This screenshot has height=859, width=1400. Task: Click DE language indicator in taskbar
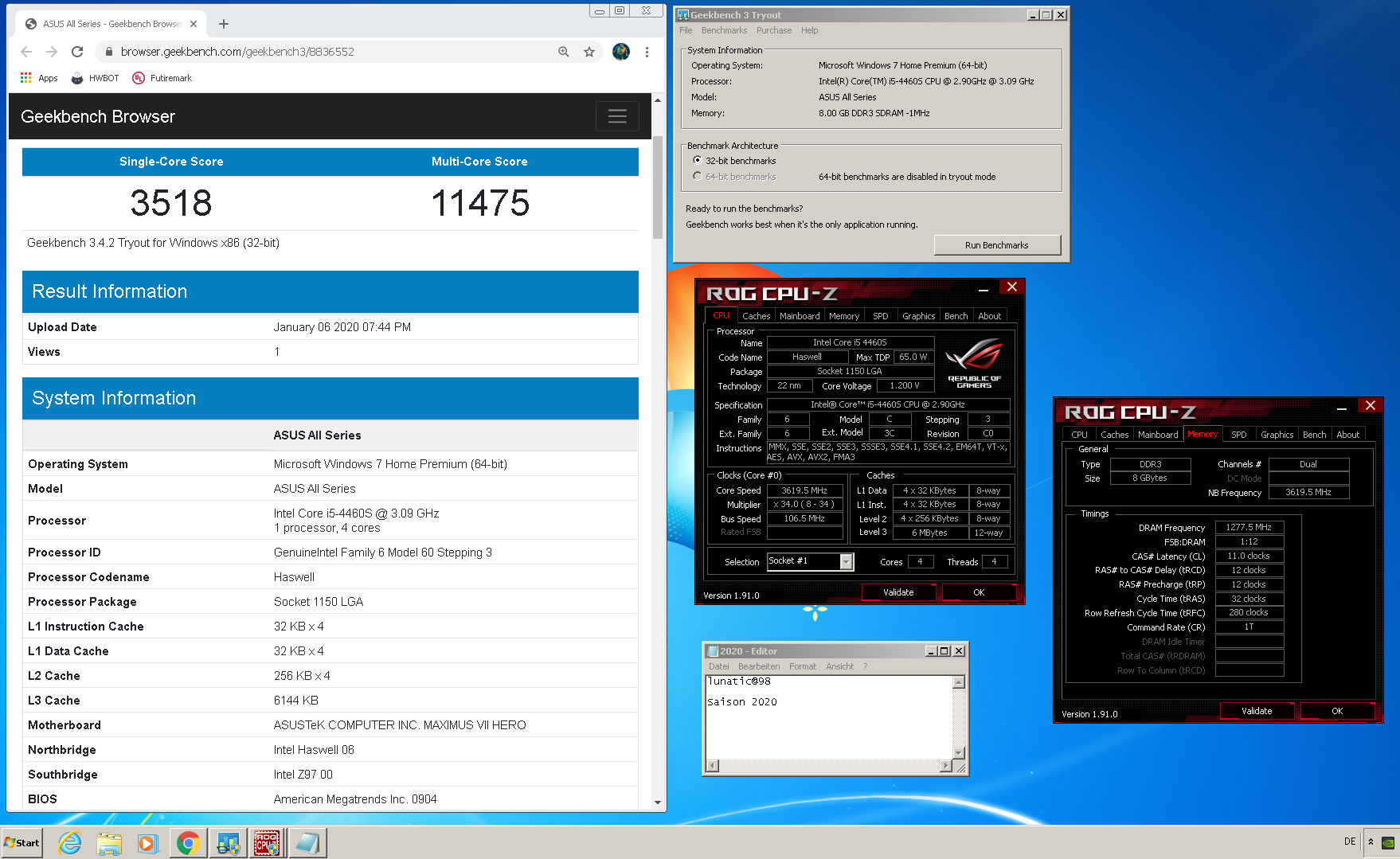(x=1350, y=841)
